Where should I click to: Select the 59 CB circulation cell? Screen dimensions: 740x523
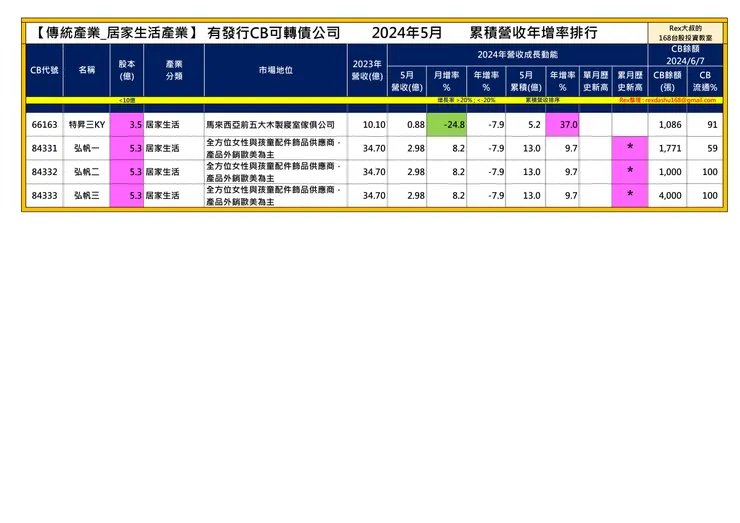tap(705, 148)
